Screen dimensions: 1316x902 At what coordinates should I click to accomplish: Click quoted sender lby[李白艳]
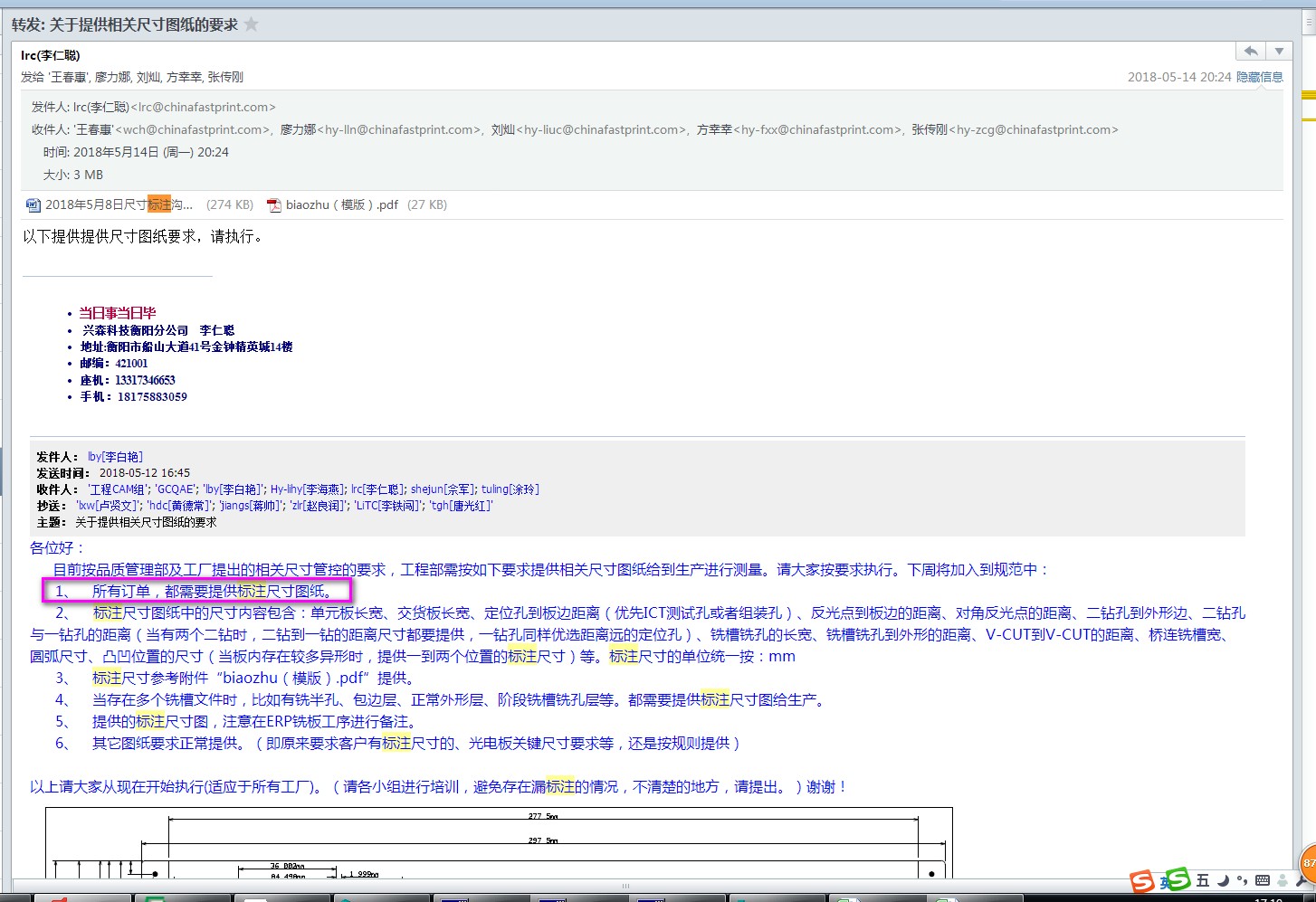115,457
